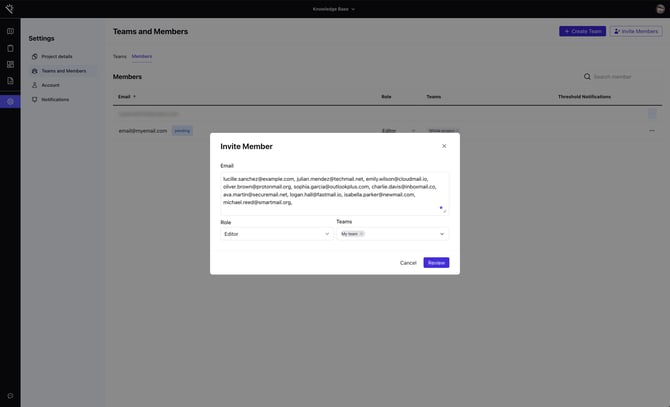Switch to the Members tab

pos(141,56)
